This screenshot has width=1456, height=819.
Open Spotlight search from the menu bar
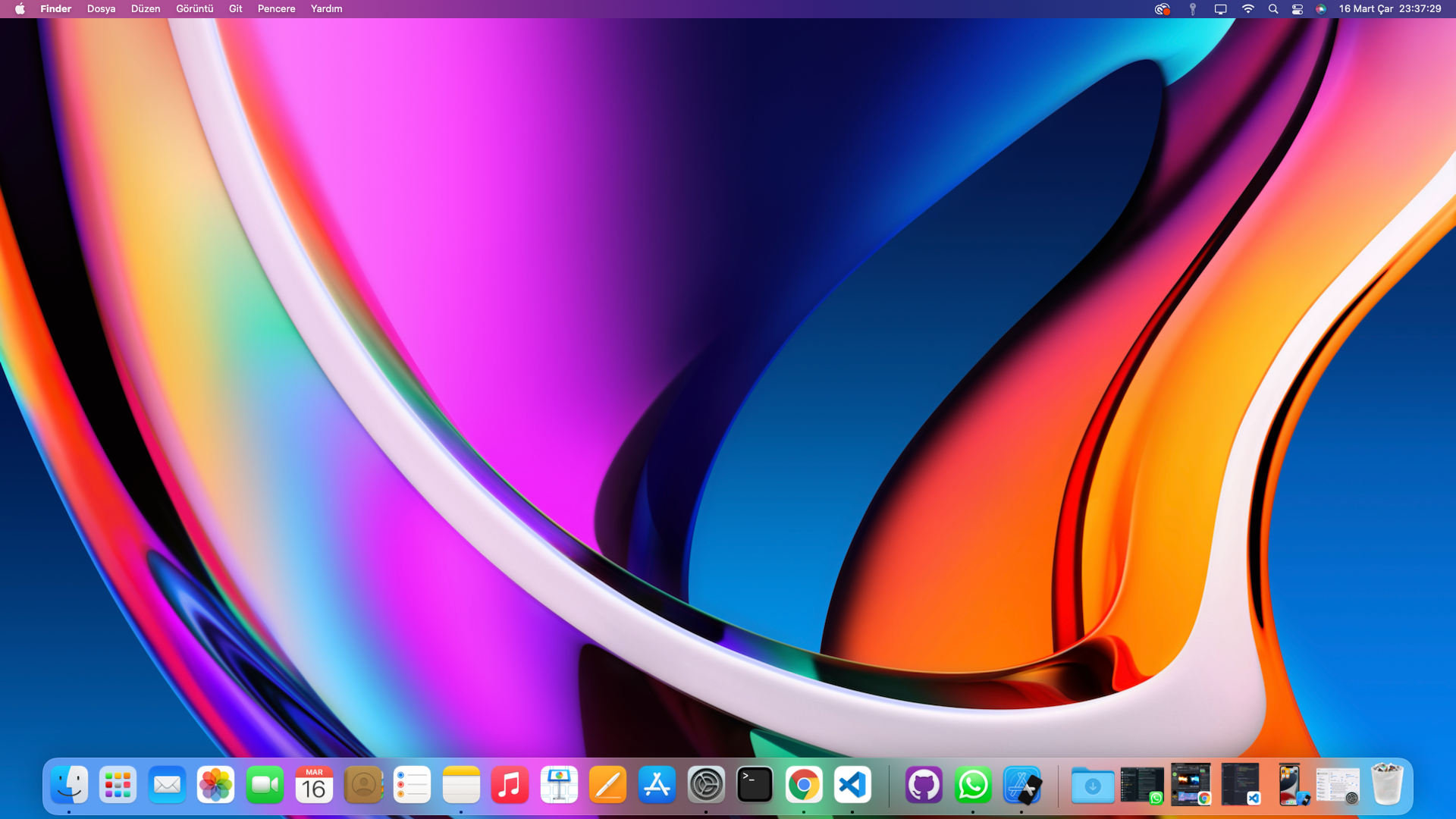(1273, 9)
